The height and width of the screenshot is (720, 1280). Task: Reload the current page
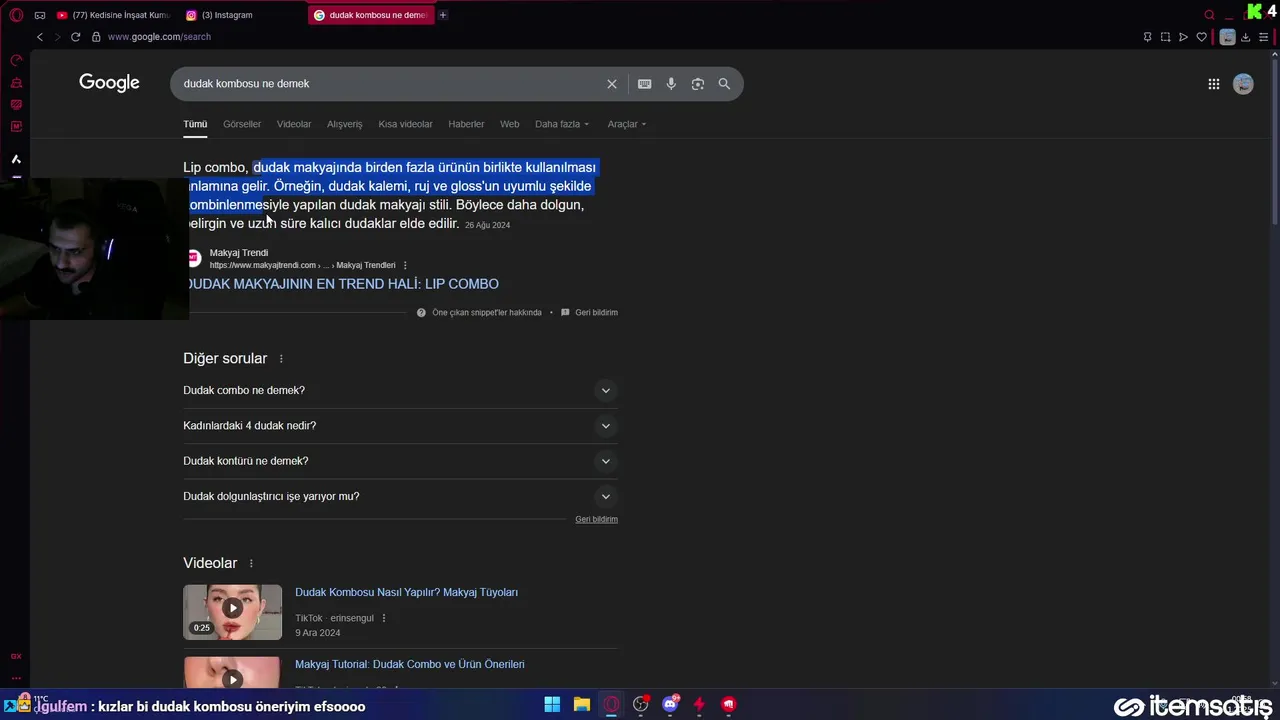coord(75,37)
